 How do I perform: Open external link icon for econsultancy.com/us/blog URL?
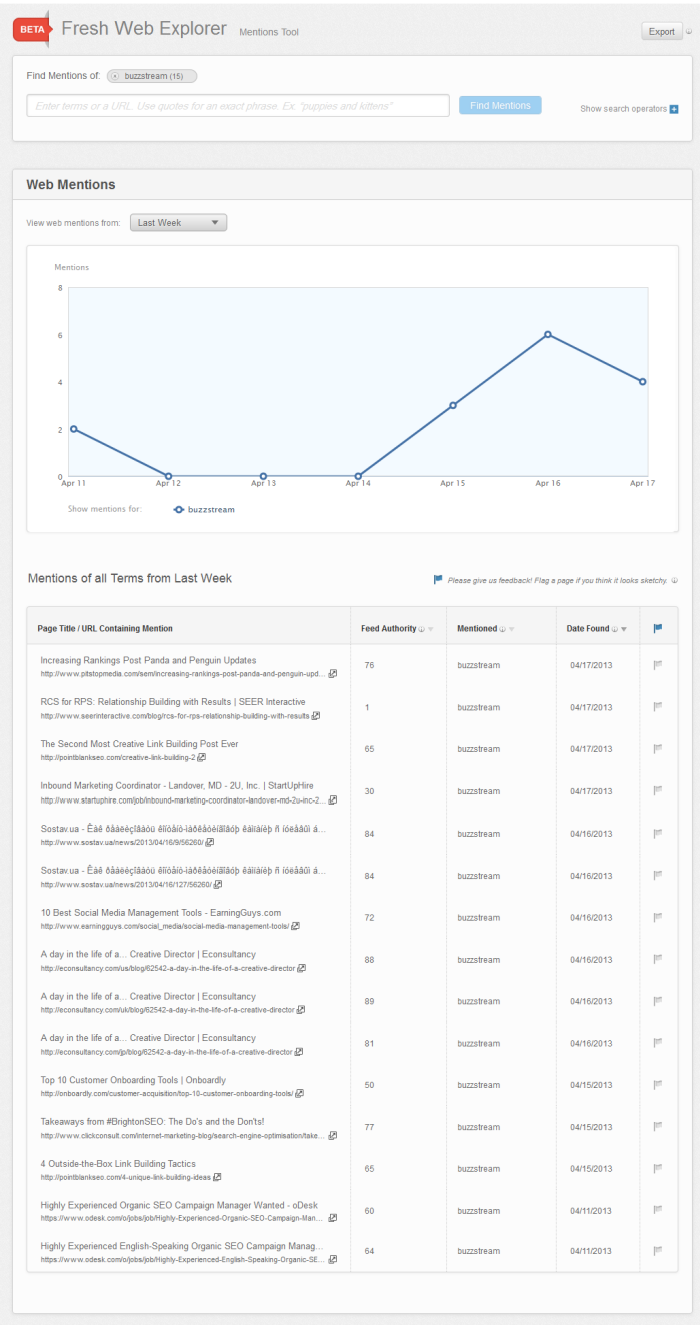tap(301, 968)
